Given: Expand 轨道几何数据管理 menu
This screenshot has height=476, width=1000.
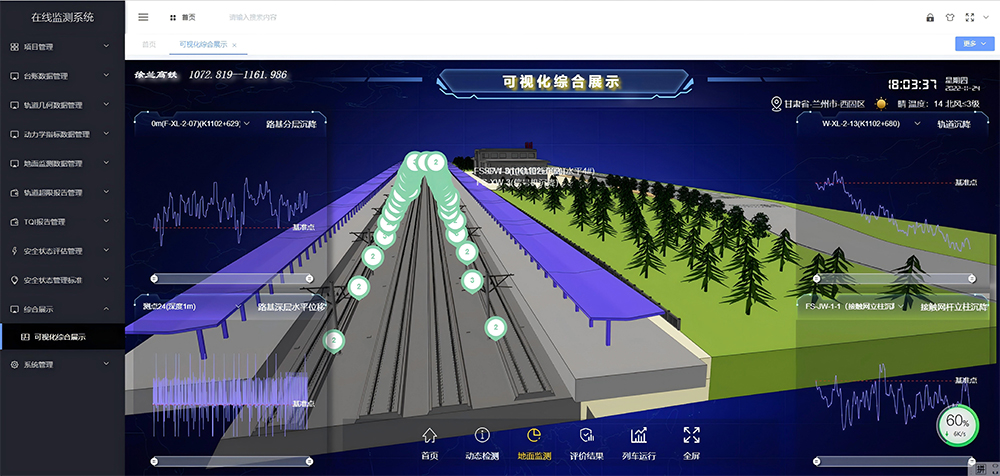Looking at the screenshot, I should coord(62,105).
